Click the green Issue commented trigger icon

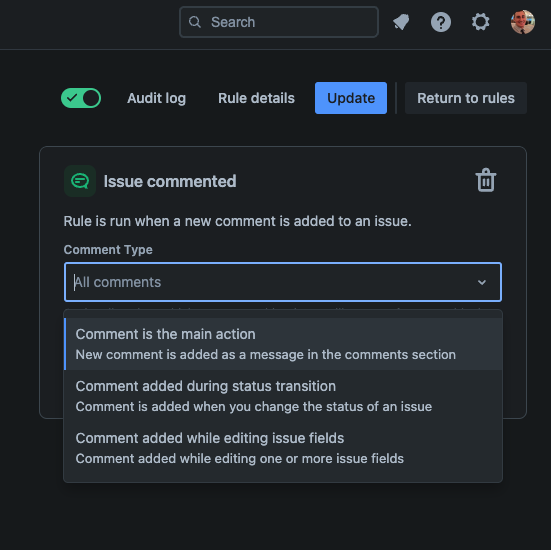click(80, 181)
